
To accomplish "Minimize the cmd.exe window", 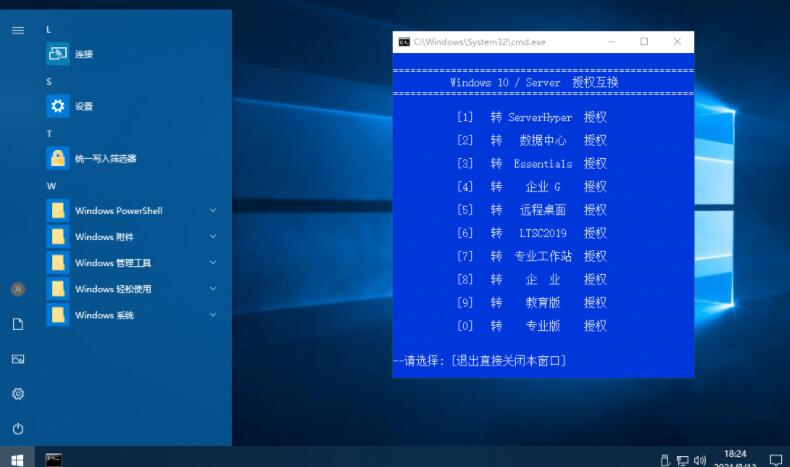I will click(611, 42).
